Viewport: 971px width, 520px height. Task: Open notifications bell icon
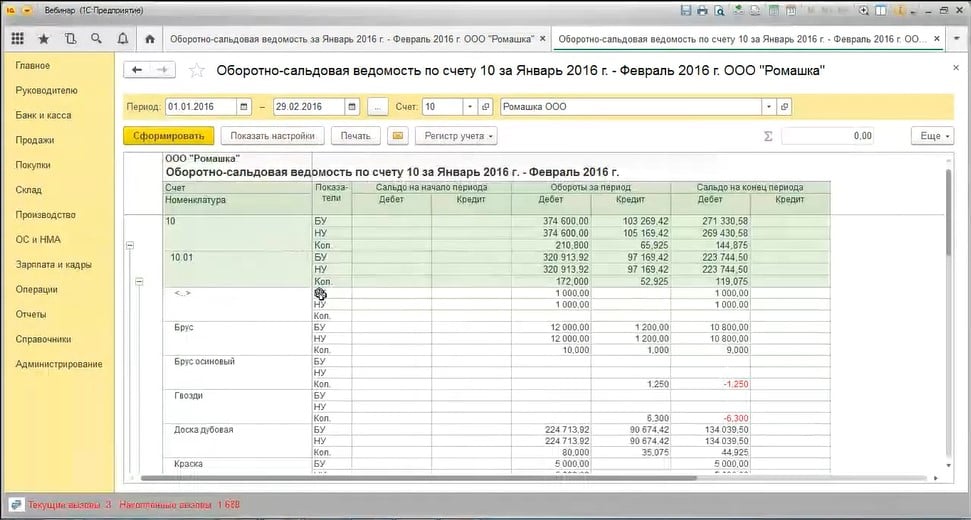(x=122, y=39)
